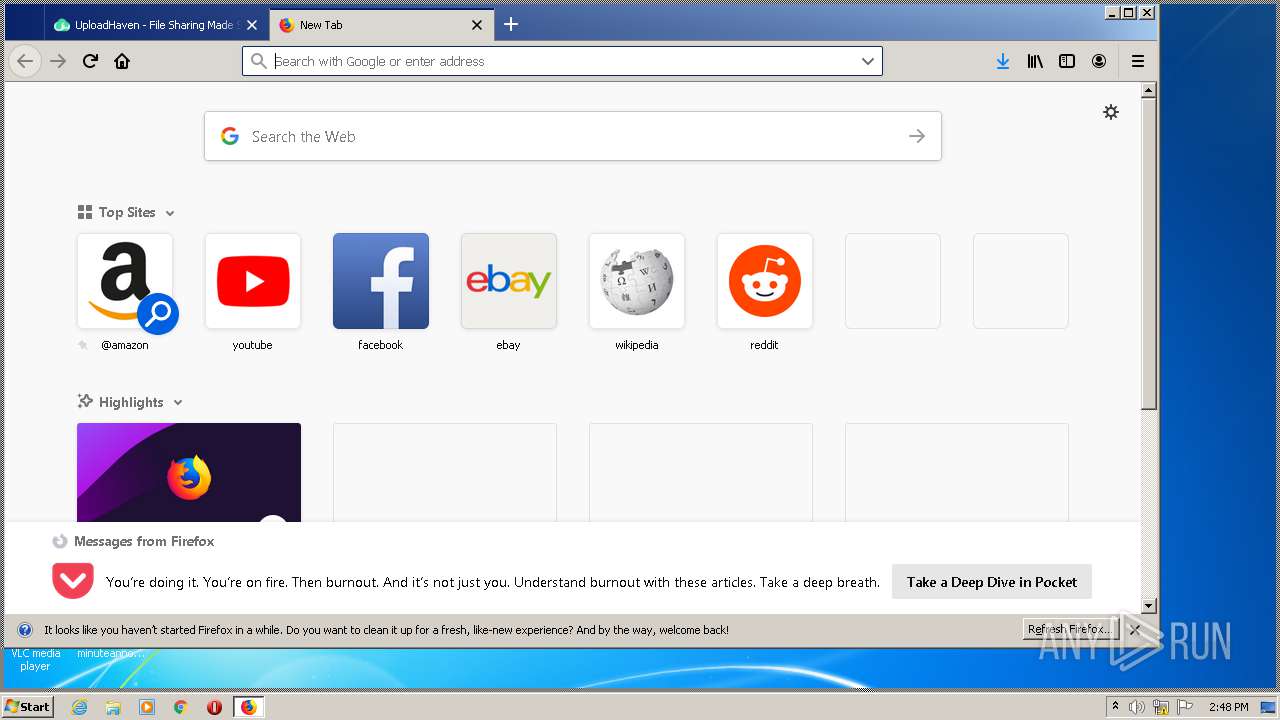Click the empty seventh top site tile
1280x720 pixels.
[x=893, y=281]
